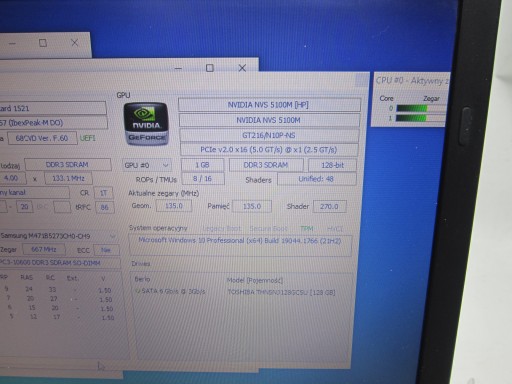Screen dimensions: 512x384
Task: Open the GPU #0 selector dropdown
Action: [x=147, y=165]
